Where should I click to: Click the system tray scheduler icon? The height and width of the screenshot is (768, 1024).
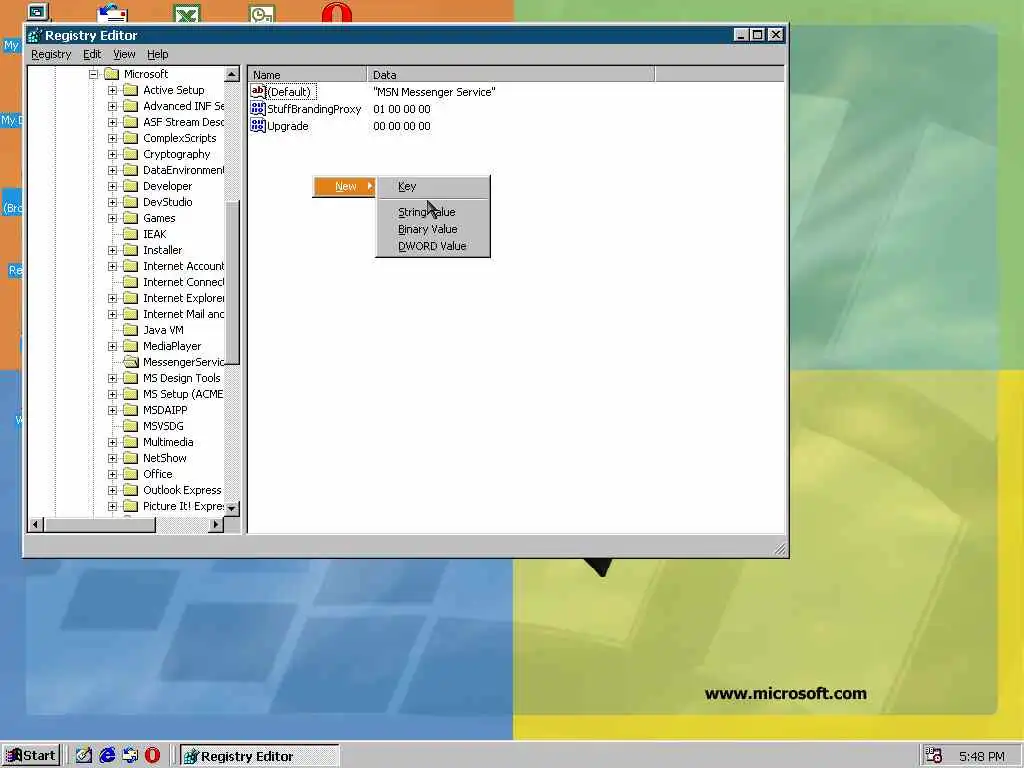point(934,756)
